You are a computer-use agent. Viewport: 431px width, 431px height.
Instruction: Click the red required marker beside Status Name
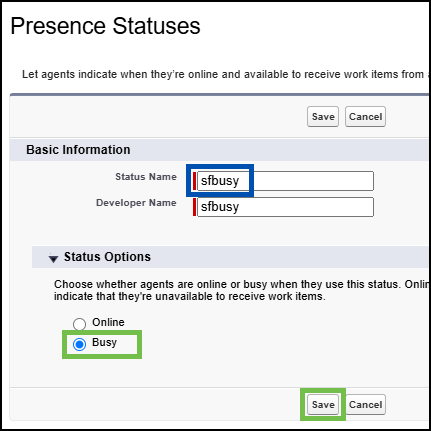pos(194,181)
